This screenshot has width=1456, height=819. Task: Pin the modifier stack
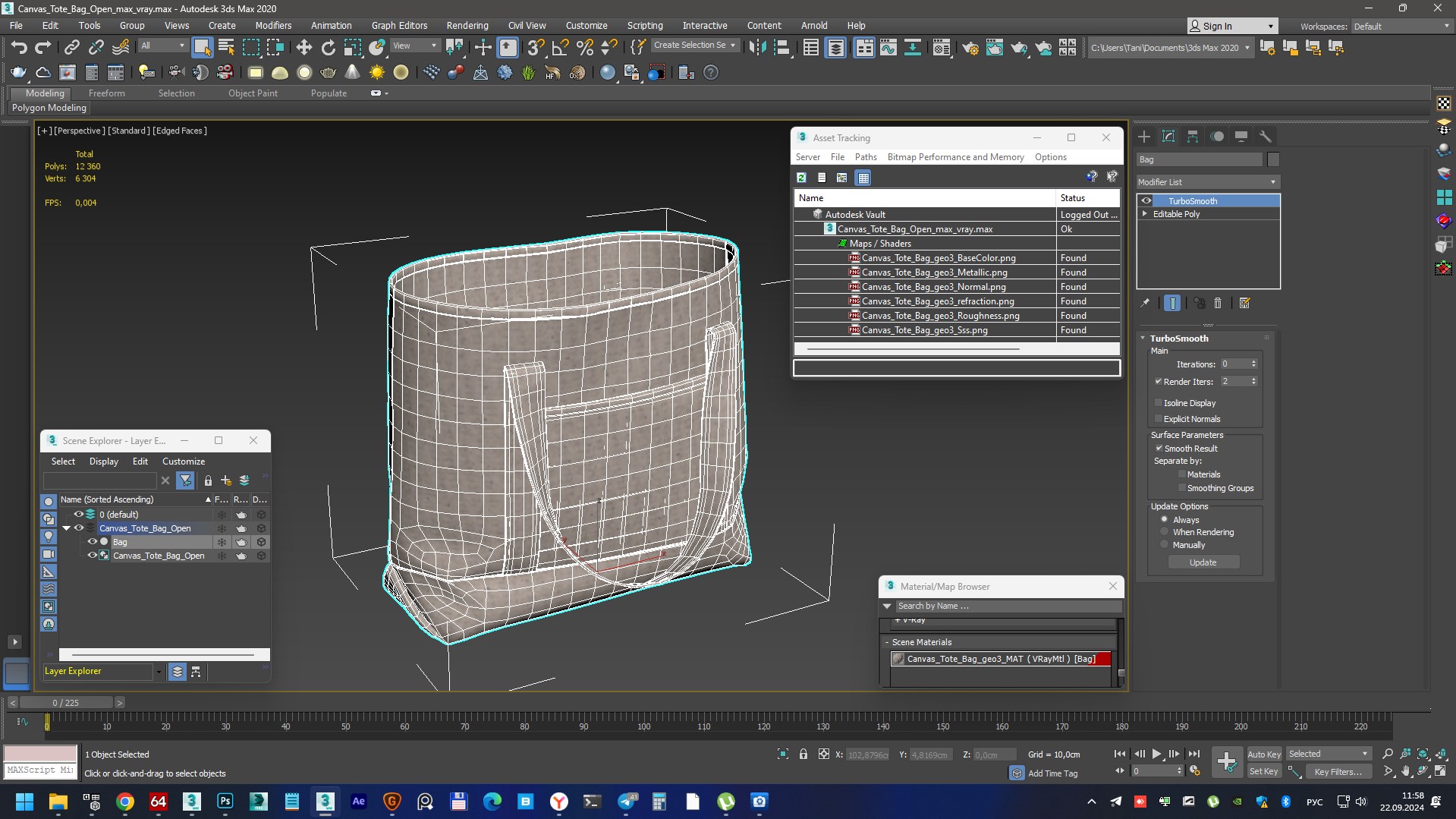(x=1145, y=303)
